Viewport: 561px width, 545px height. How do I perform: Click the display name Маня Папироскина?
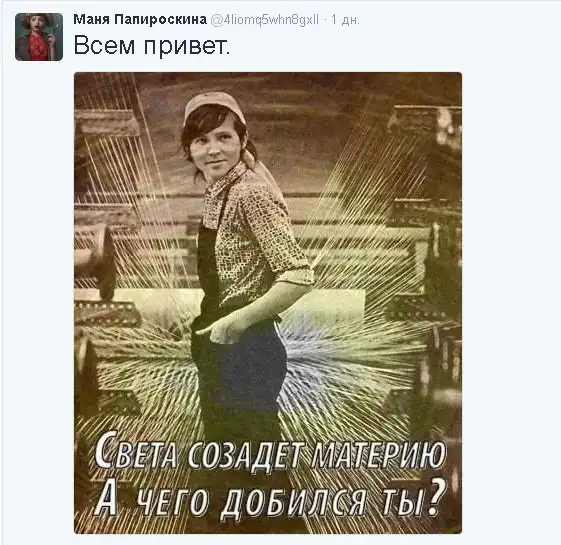tap(140, 20)
